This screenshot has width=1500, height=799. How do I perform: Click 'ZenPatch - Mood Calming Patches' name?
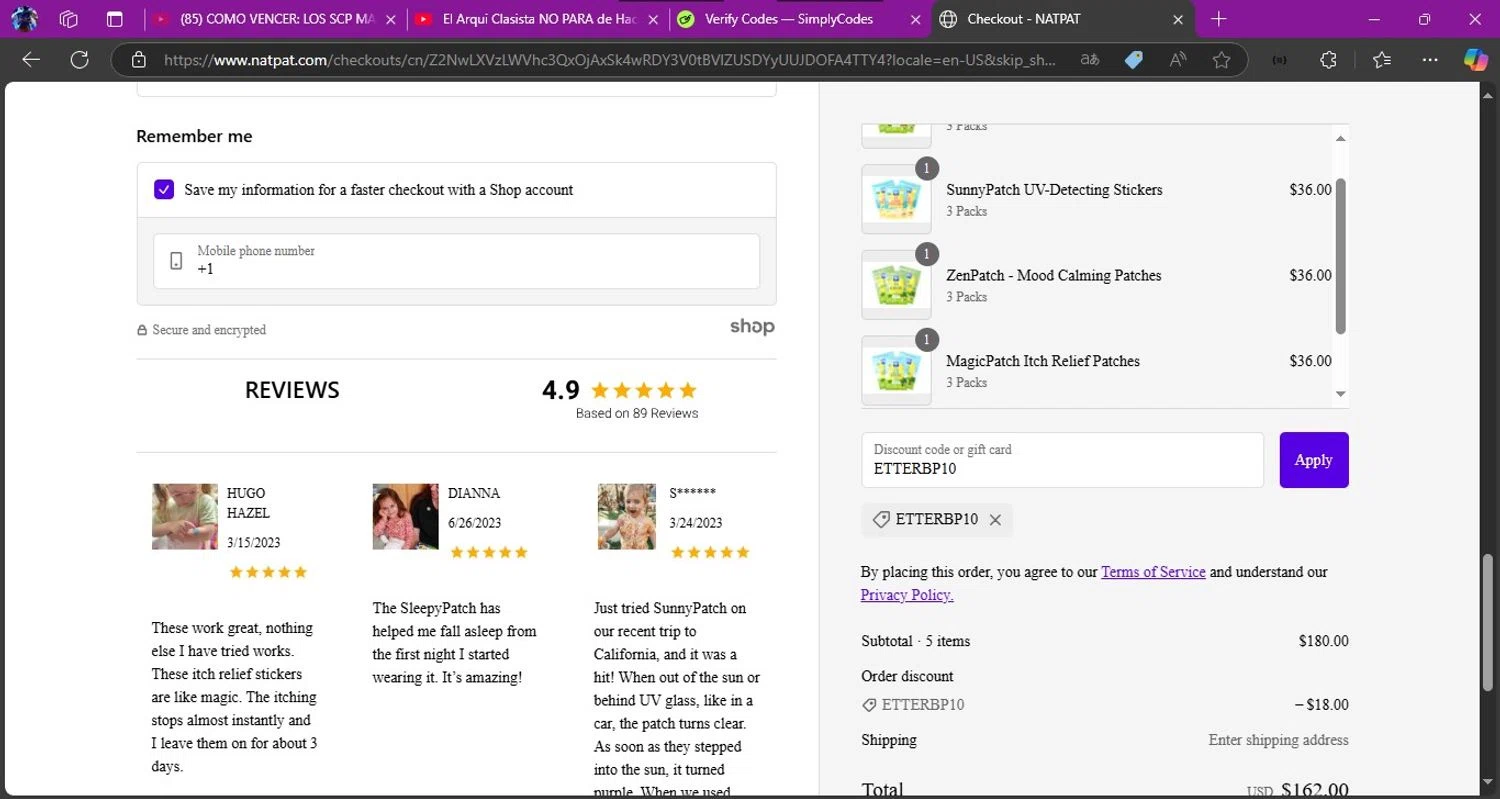[x=1054, y=275]
